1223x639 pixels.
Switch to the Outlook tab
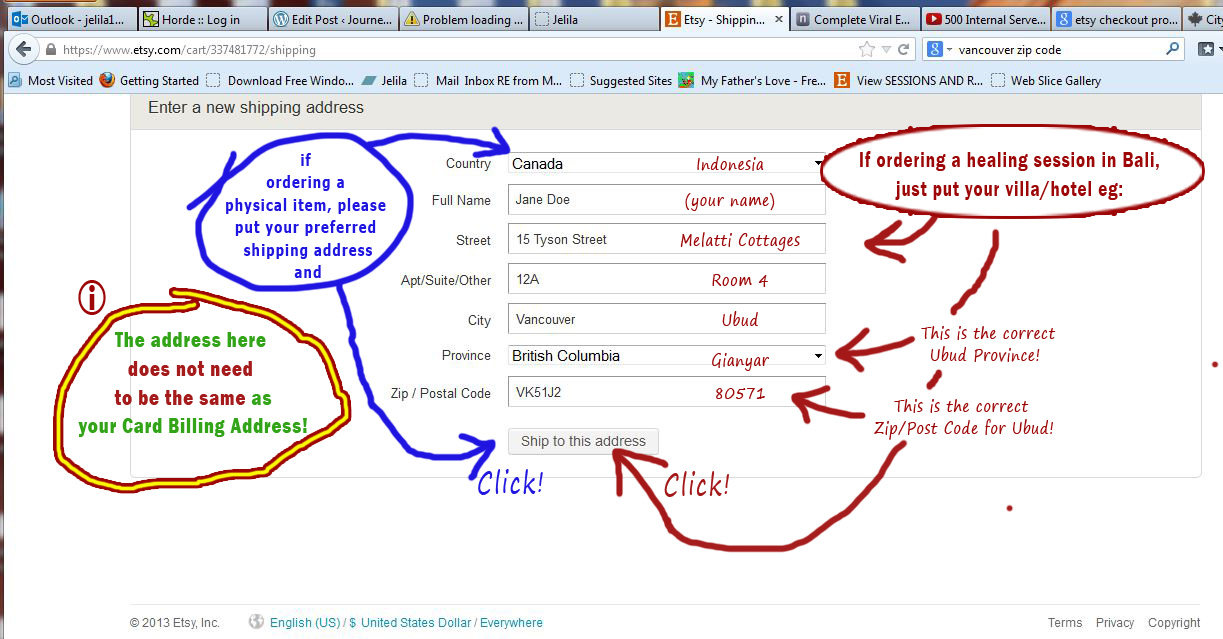point(67,19)
